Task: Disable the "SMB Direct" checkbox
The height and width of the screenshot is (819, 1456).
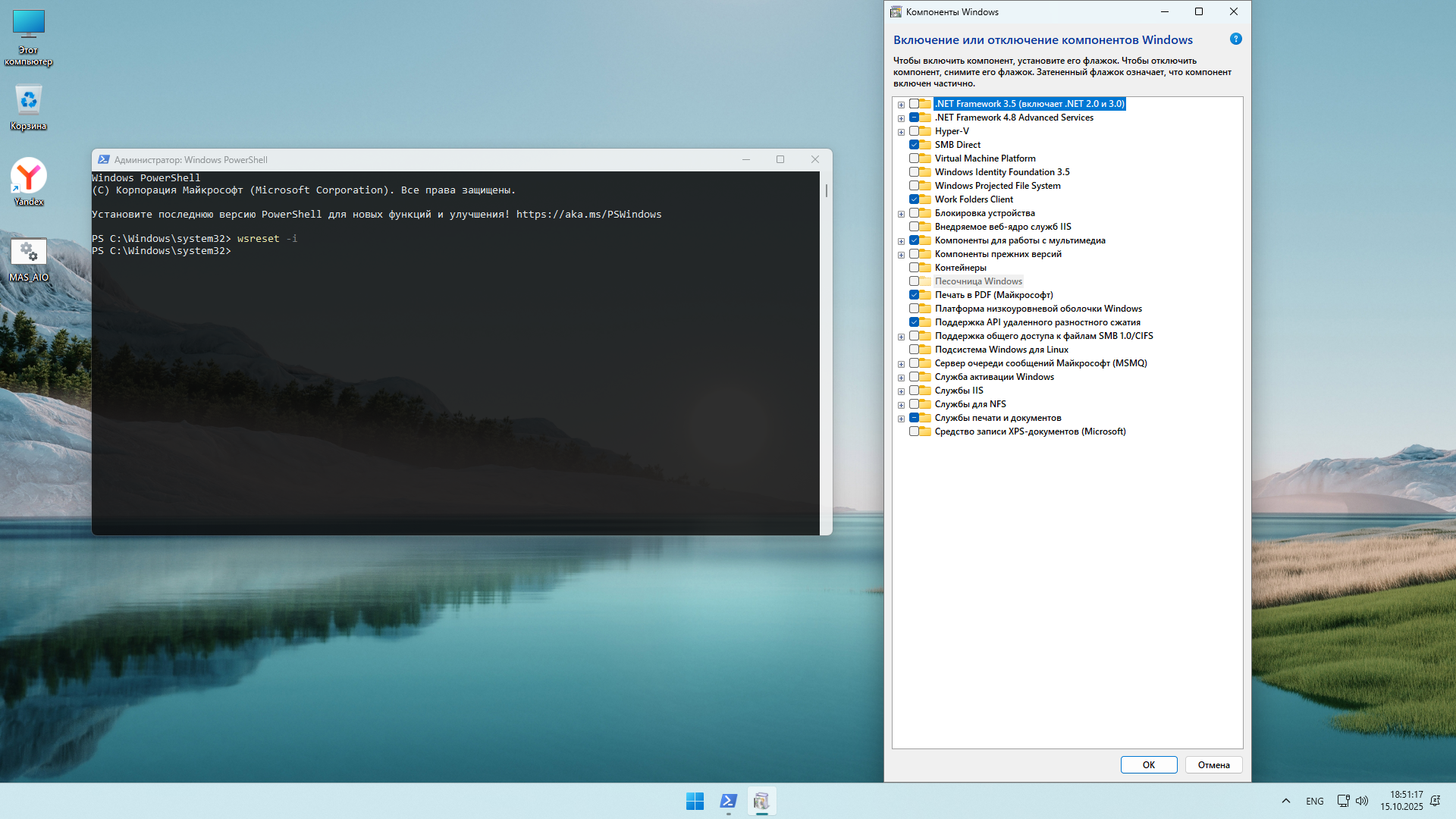Action: tap(912, 144)
